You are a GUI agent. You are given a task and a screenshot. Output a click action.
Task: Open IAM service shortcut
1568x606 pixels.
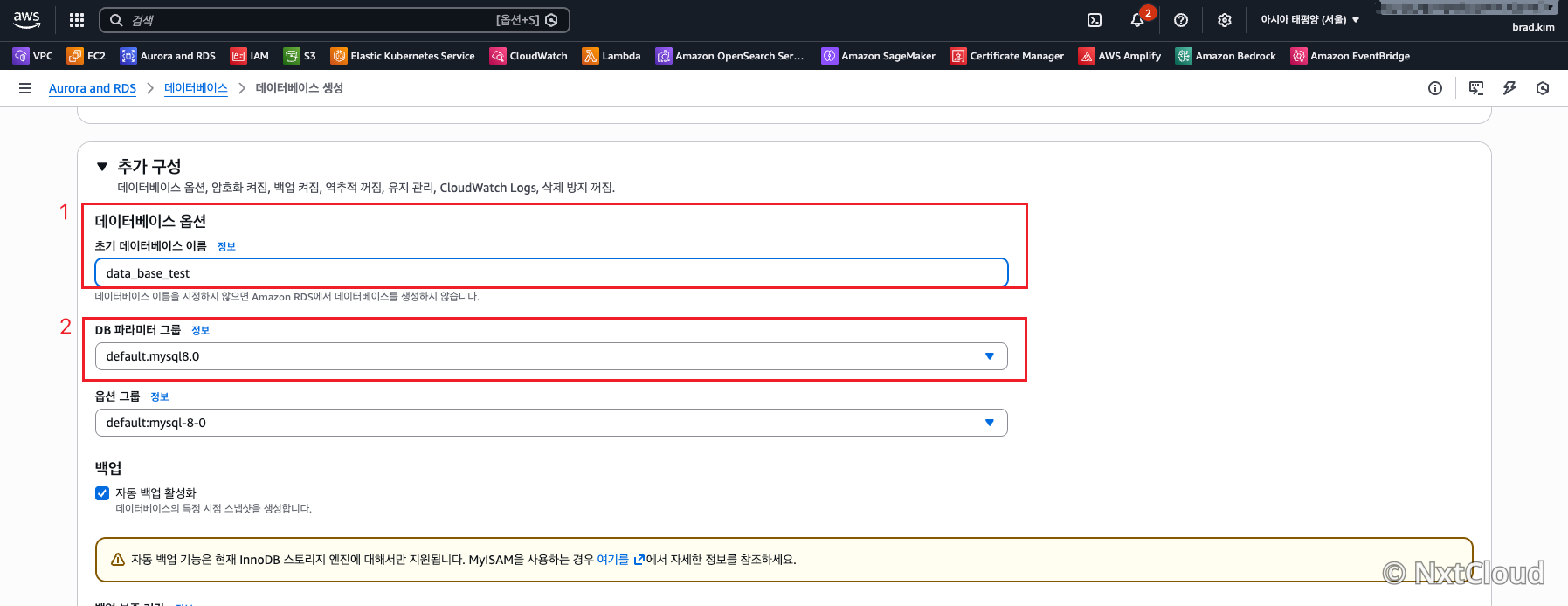tap(250, 56)
